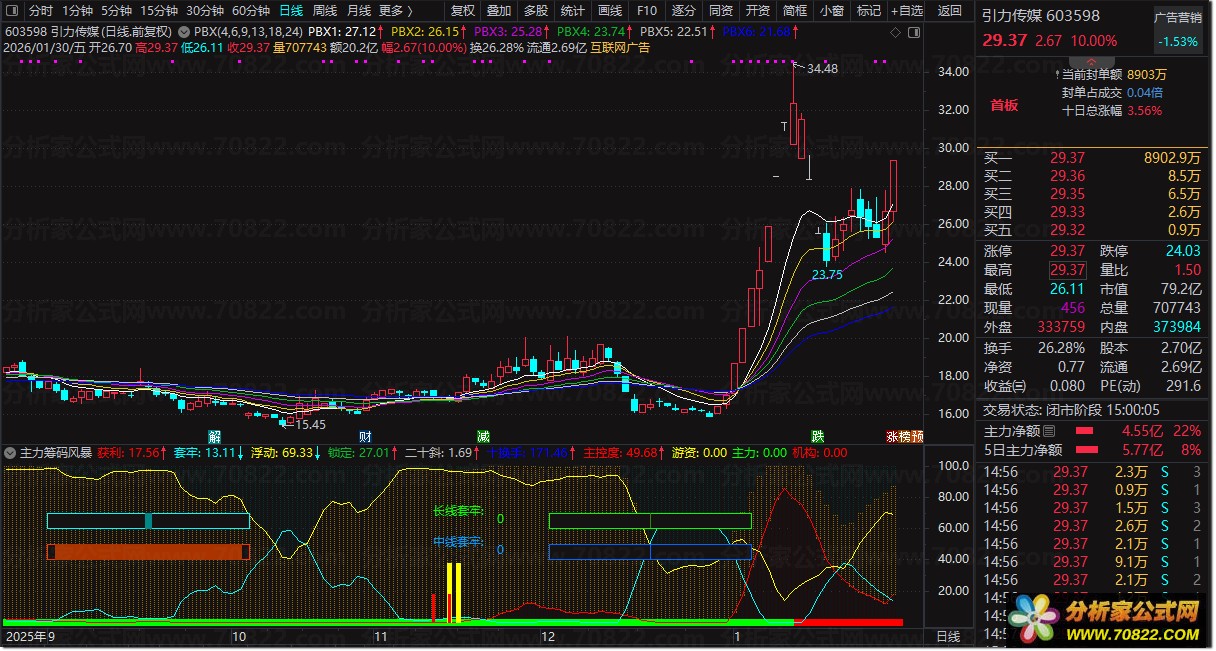The image size is (1216, 651).
Task: Click the chart icon in the top-left corner
Action: 12,11
